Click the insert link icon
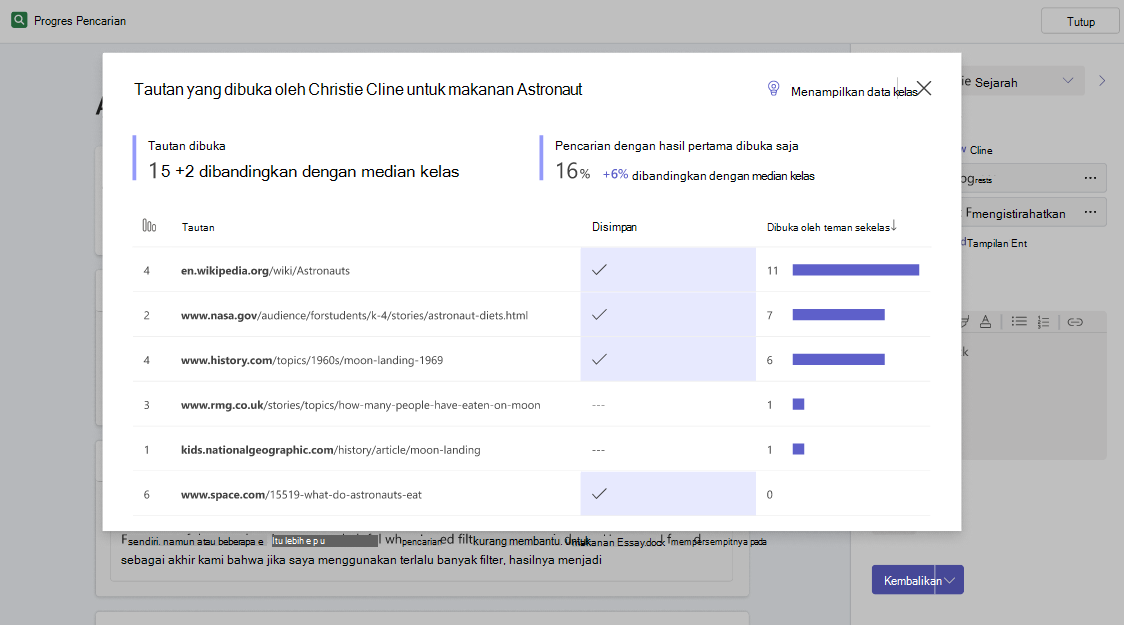 coord(1075,322)
